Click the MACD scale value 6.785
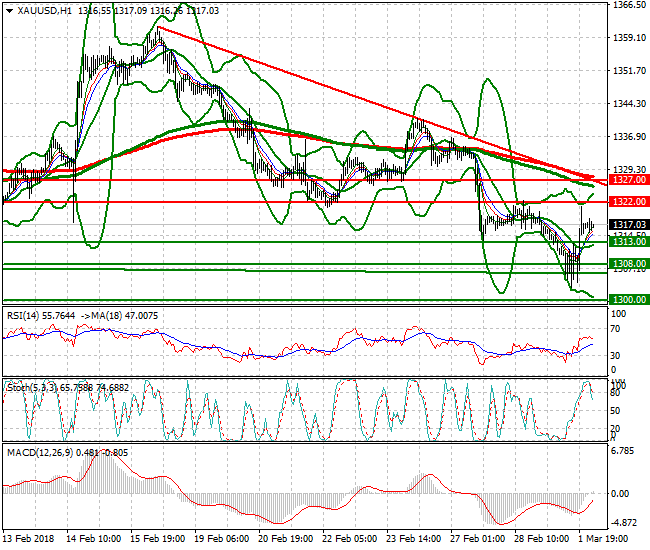The image size is (650, 550). tap(623, 451)
